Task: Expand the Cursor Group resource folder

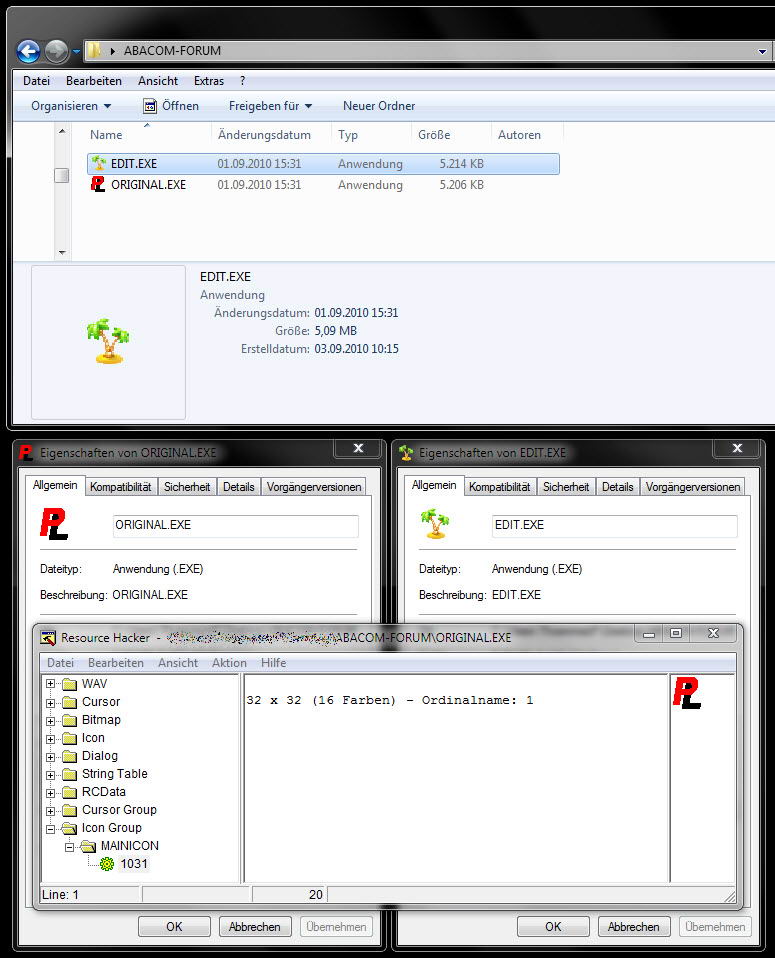Action: [51, 811]
